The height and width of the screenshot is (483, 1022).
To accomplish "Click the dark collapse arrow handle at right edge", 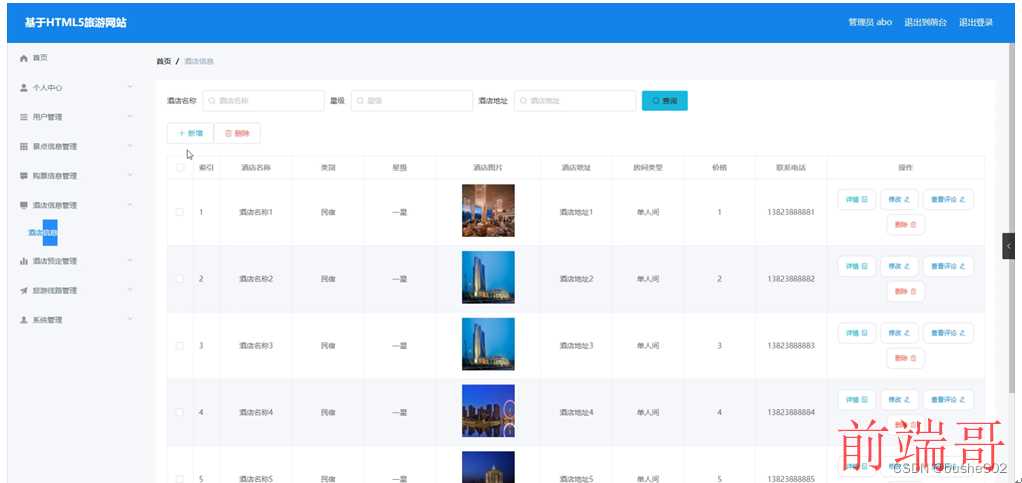I will click(x=1008, y=246).
